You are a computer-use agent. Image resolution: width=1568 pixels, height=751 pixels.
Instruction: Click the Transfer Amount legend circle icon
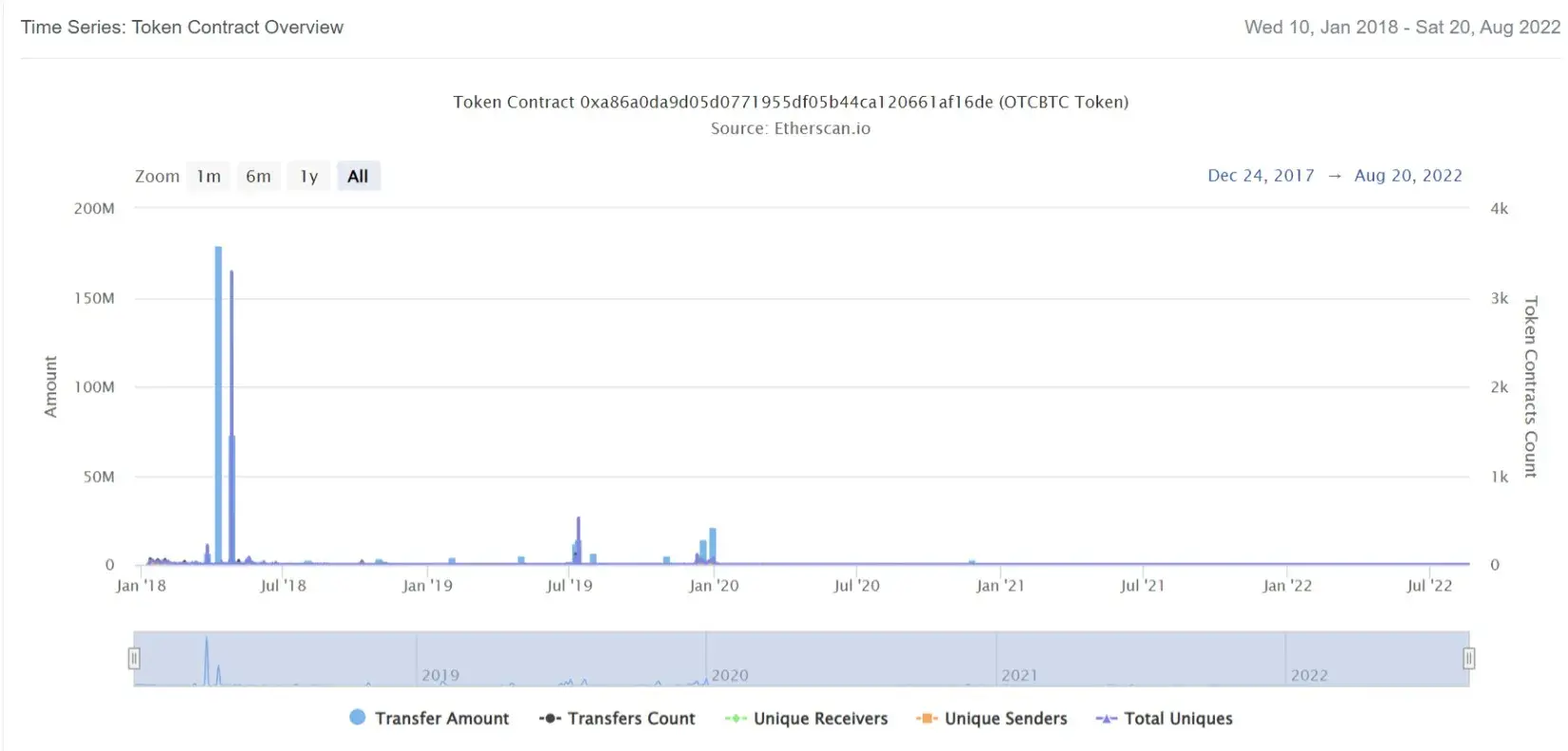357,718
